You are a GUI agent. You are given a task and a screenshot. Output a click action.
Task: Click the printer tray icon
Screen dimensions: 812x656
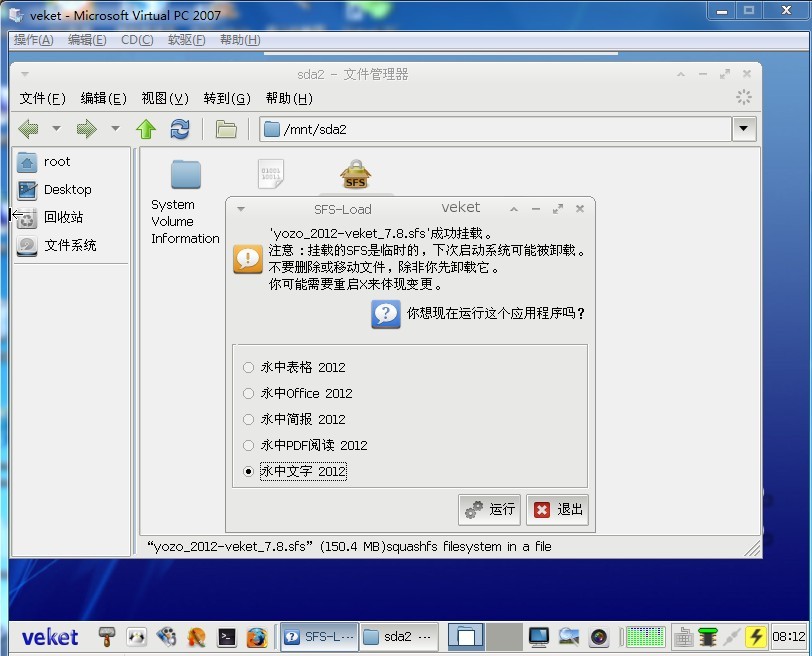684,637
